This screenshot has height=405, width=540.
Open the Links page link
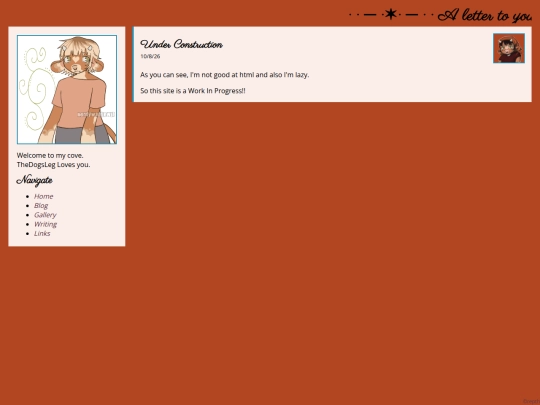pyautogui.click(x=42, y=233)
